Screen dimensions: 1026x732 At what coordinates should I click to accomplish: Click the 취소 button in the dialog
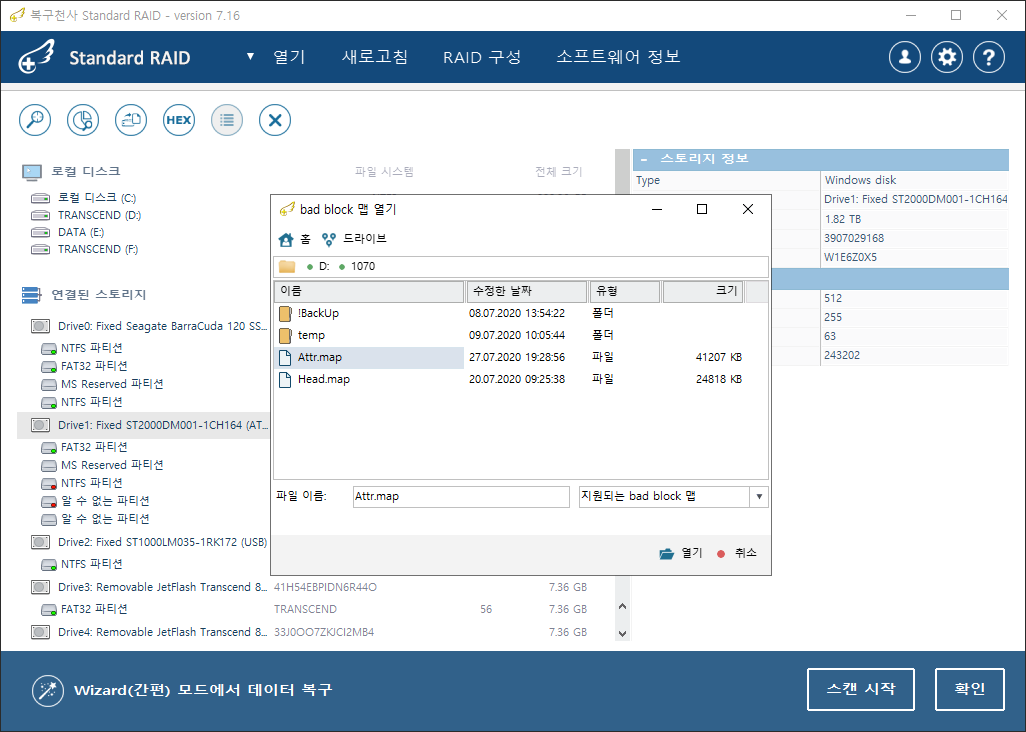pos(737,553)
